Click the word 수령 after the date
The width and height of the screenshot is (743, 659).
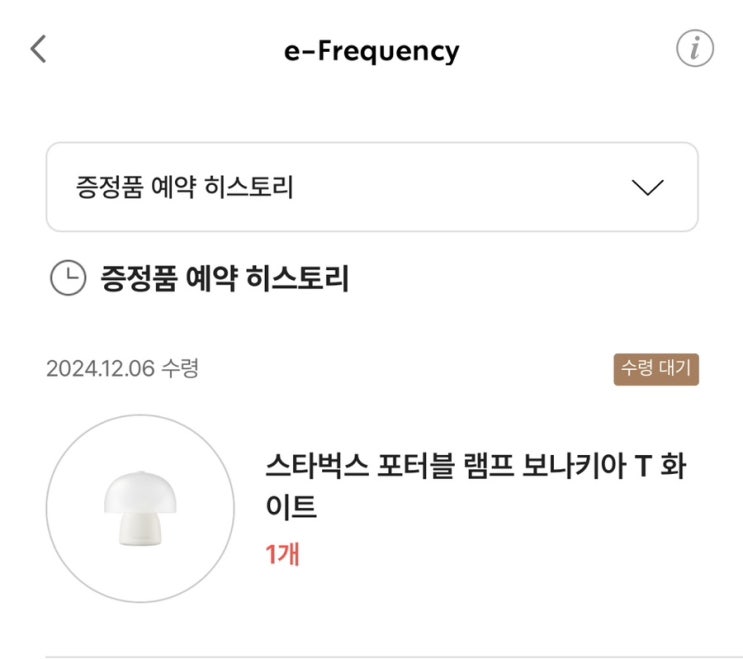point(180,369)
